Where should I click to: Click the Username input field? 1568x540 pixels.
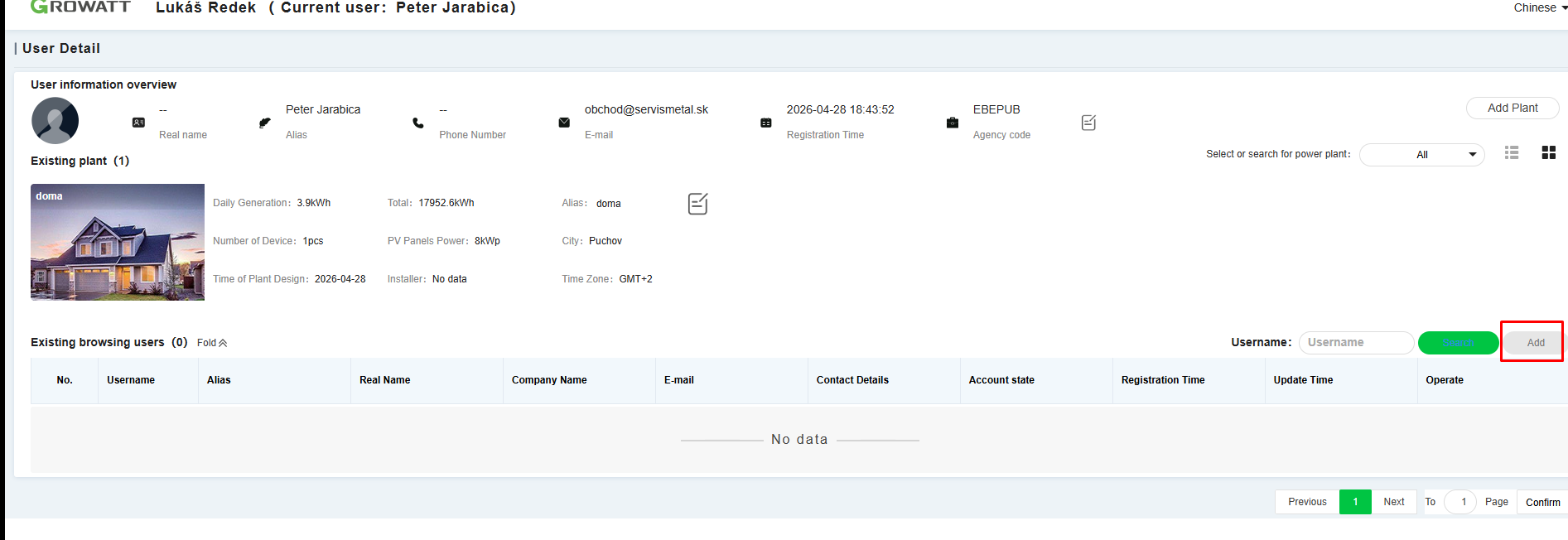1356,343
